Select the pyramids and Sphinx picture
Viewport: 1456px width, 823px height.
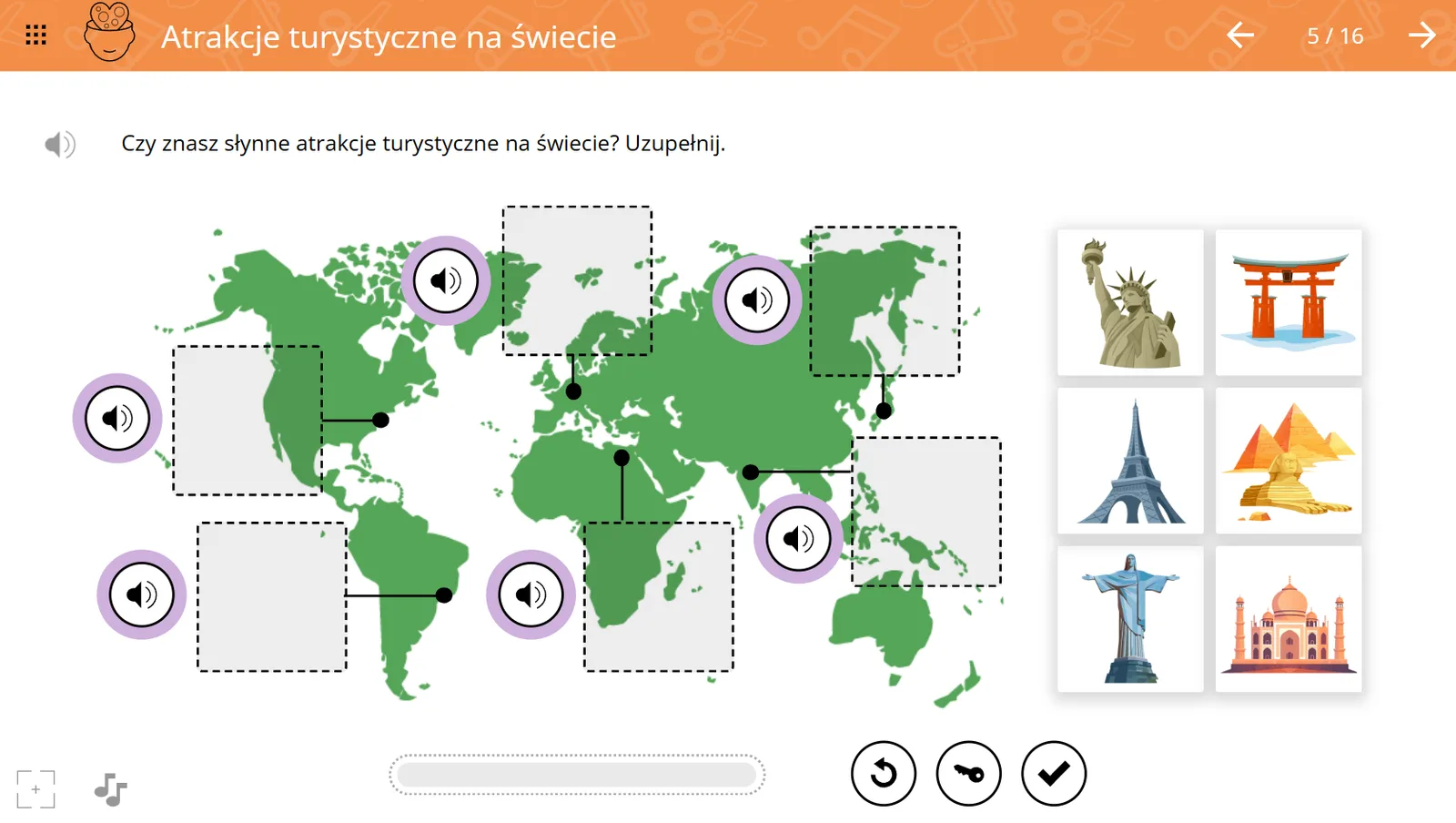click(x=1289, y=461)
